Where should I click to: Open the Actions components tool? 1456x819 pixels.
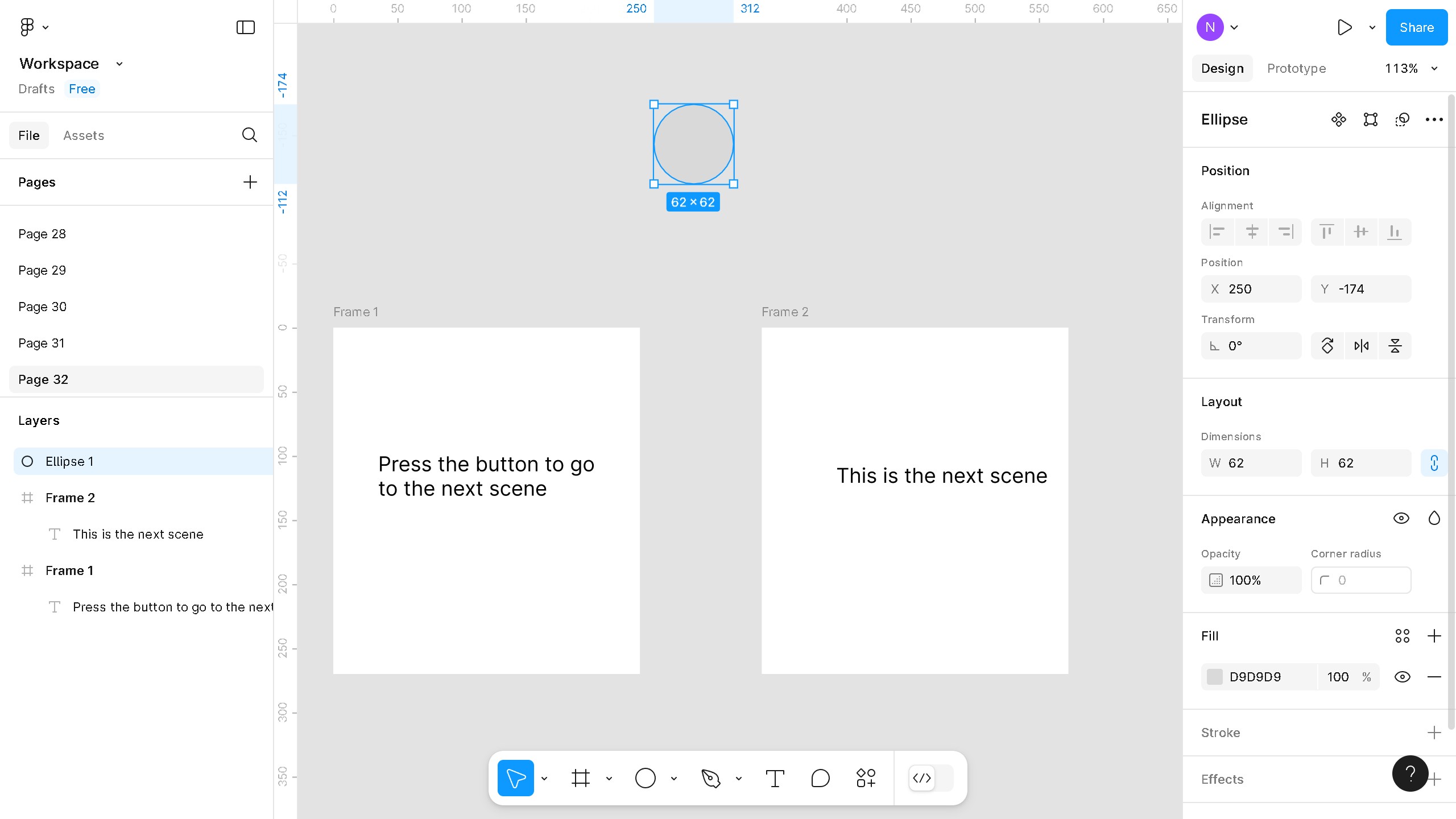point(866,778)
